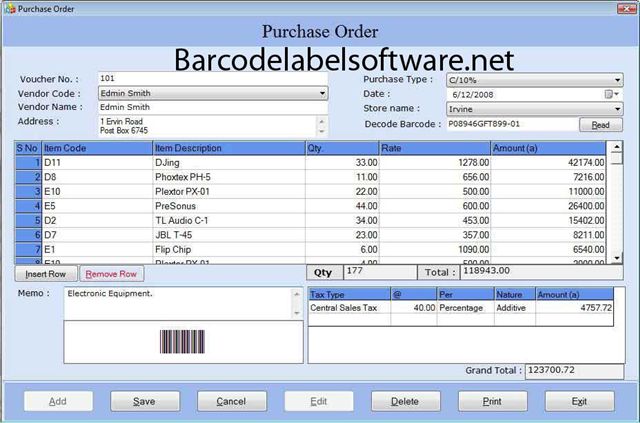Click the Additive cell in tax table
640x423 pixels.
515,308
